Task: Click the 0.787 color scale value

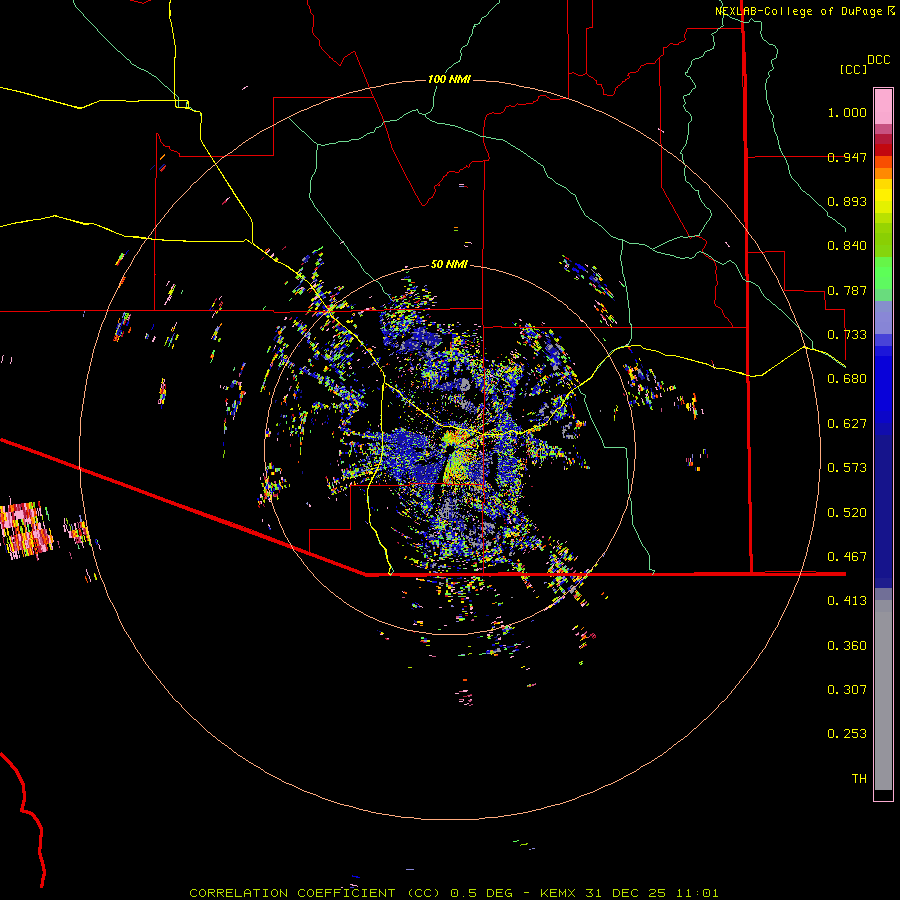Action: click(x=847, y=290)
